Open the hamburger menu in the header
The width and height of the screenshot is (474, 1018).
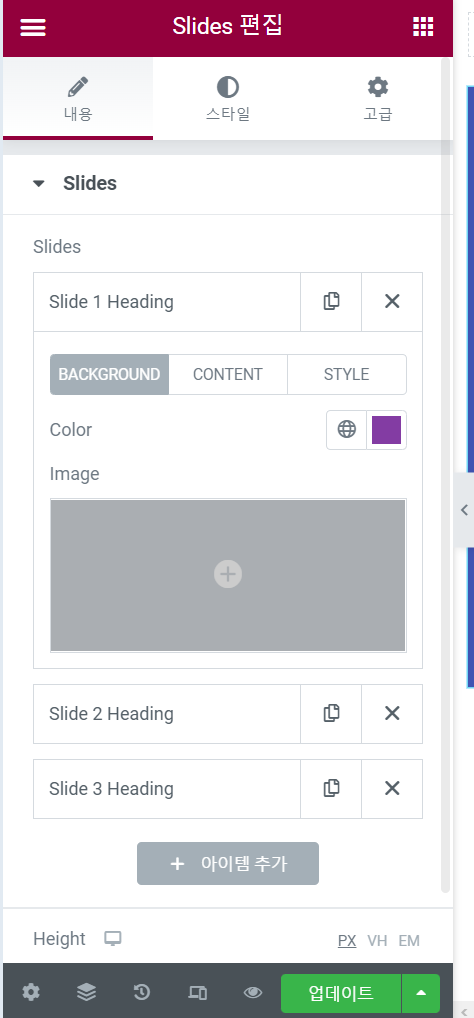(33, 27)
